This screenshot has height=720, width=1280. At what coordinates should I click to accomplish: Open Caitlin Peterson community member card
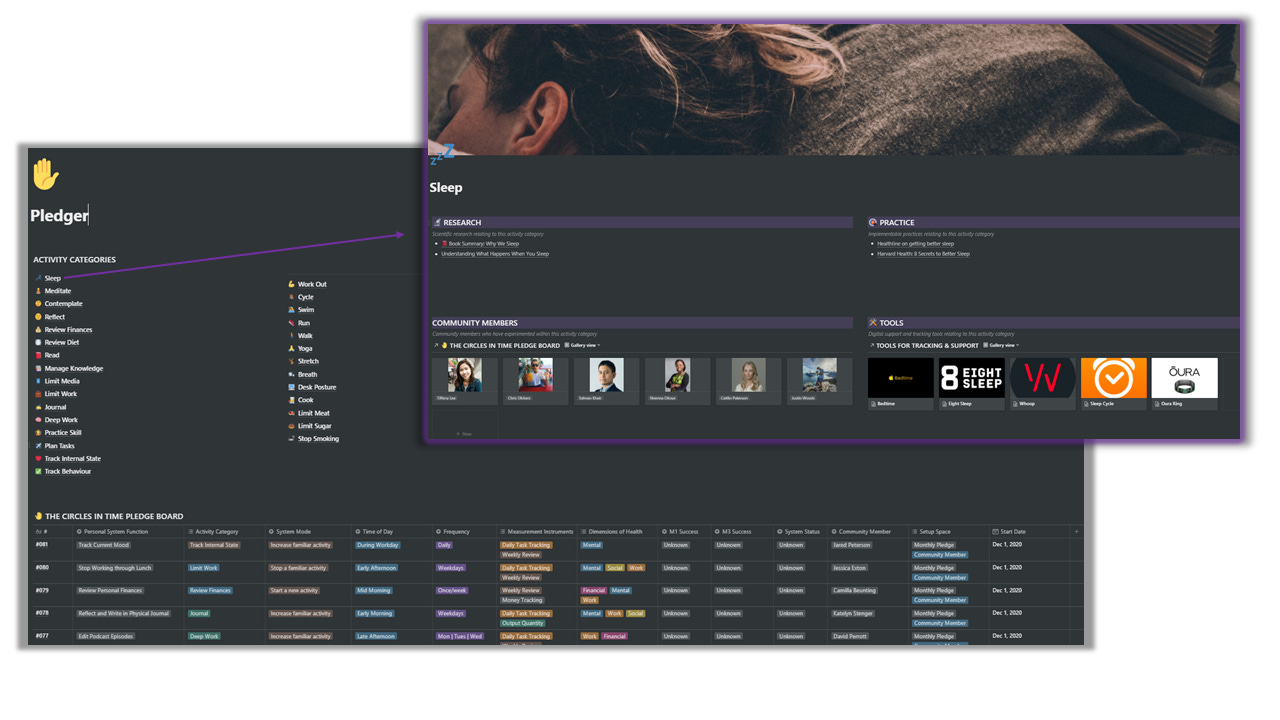[748, 381]
